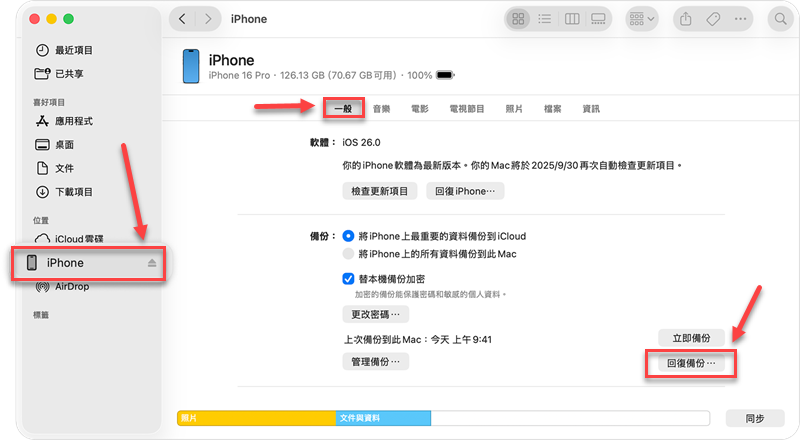Go back with the left chevron
The width and height of the screenshot is (800, 440).
coord(182,19)
